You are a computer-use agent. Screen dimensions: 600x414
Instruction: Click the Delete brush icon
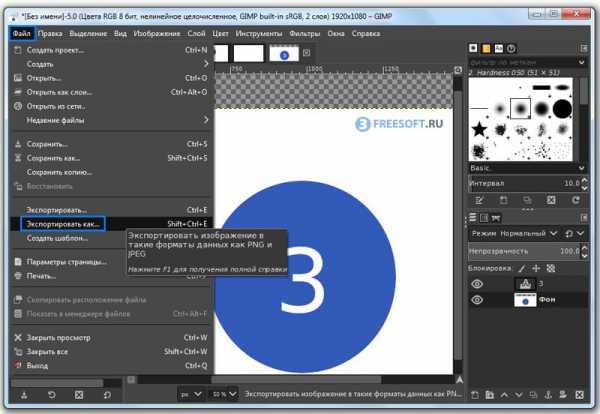[x=551, y=200]
